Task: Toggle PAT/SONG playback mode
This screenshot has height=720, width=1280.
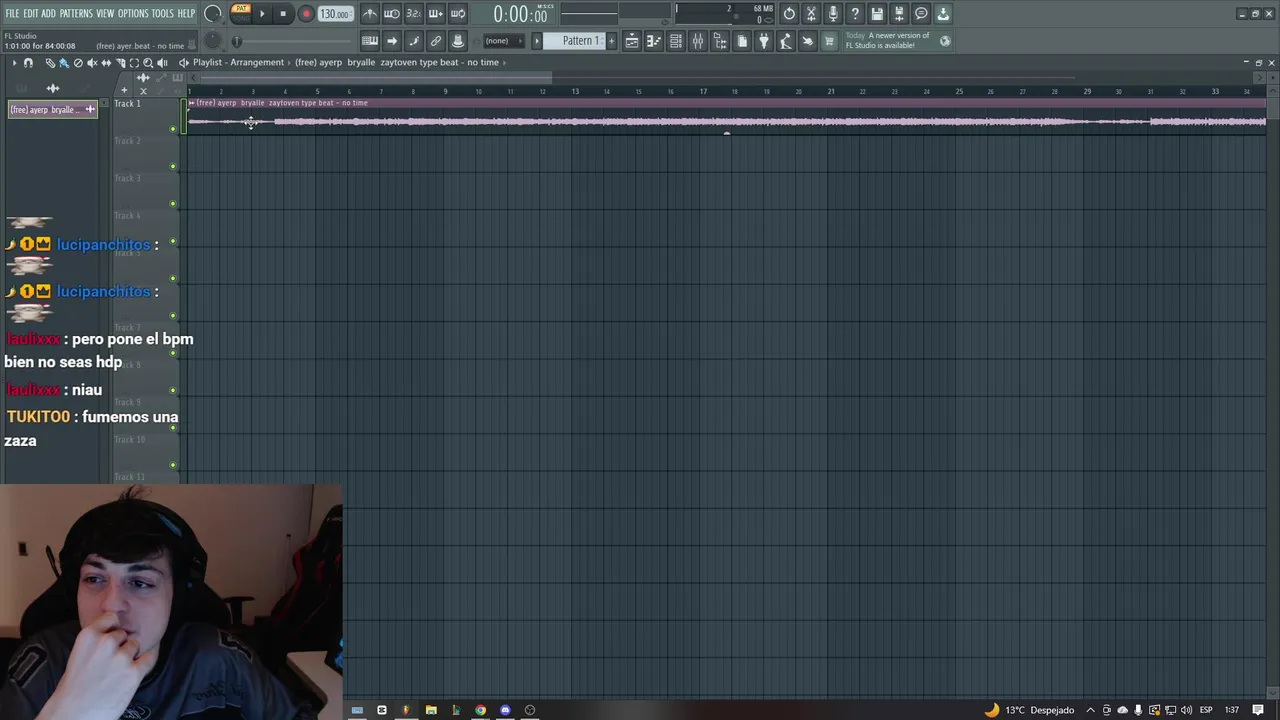Action: [241, 13]
